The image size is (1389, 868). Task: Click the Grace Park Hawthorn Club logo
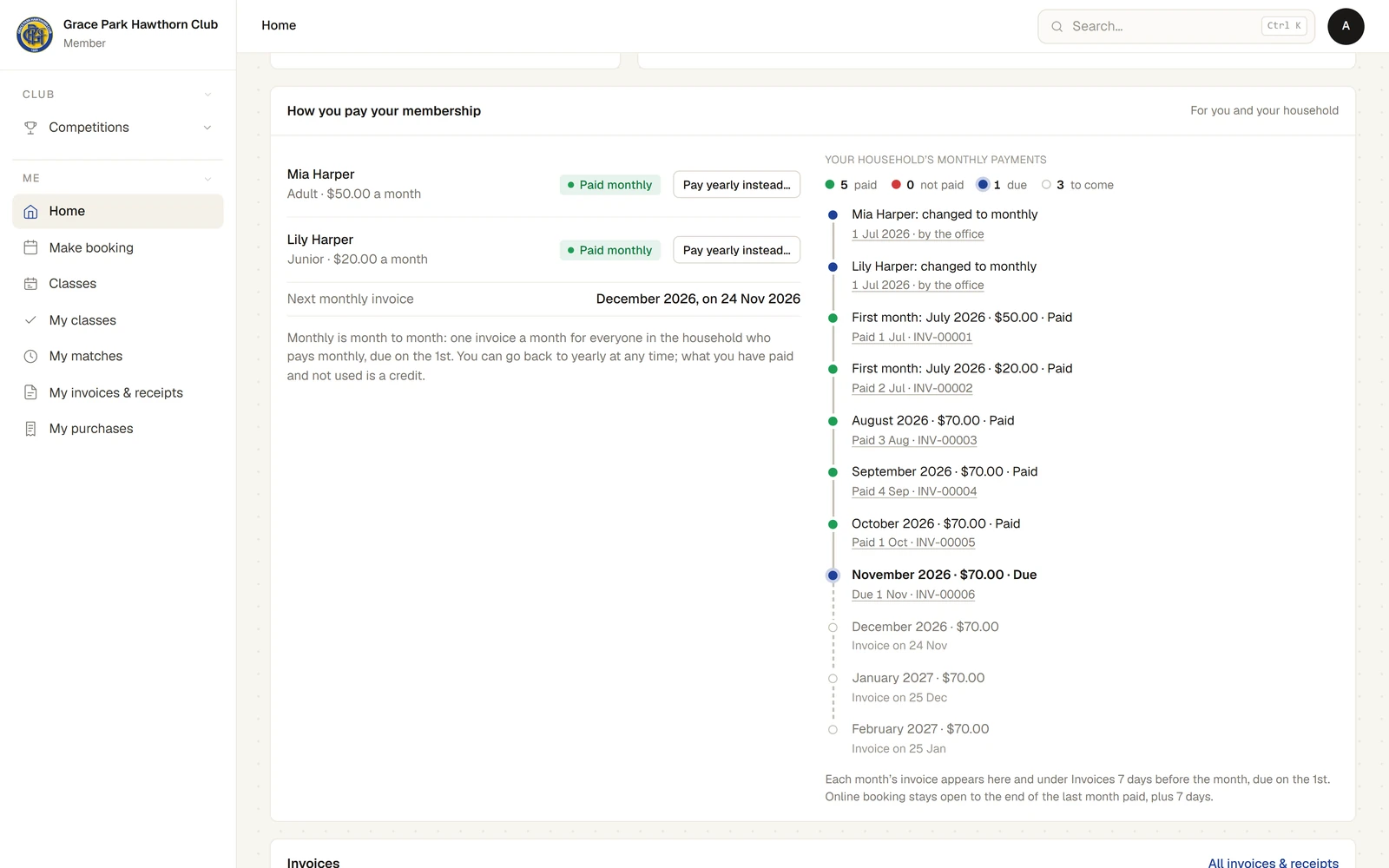tap(35, 34)
